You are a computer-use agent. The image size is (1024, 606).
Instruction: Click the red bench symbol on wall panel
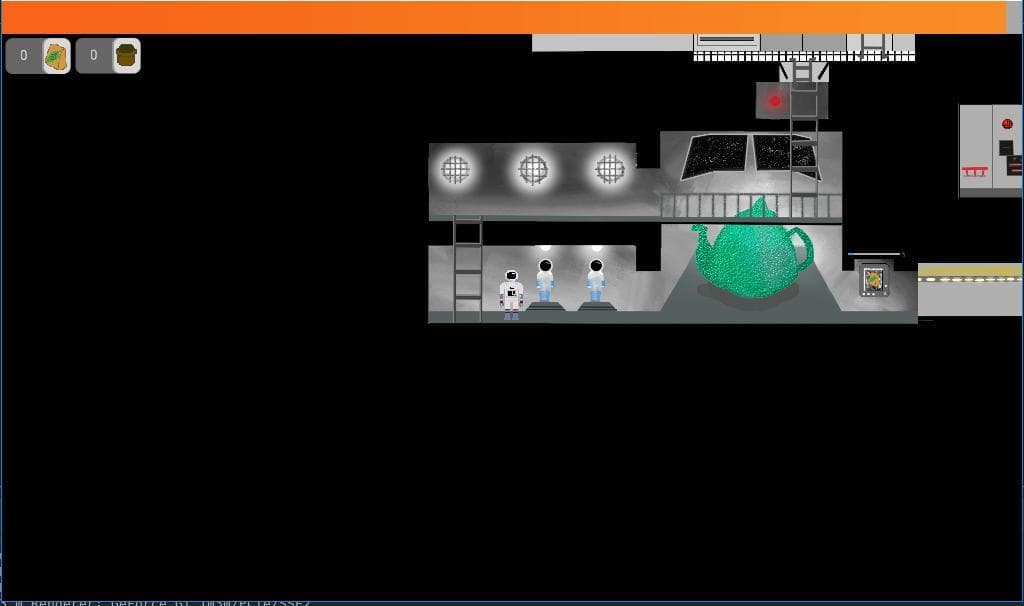click(x=974, y=171)
